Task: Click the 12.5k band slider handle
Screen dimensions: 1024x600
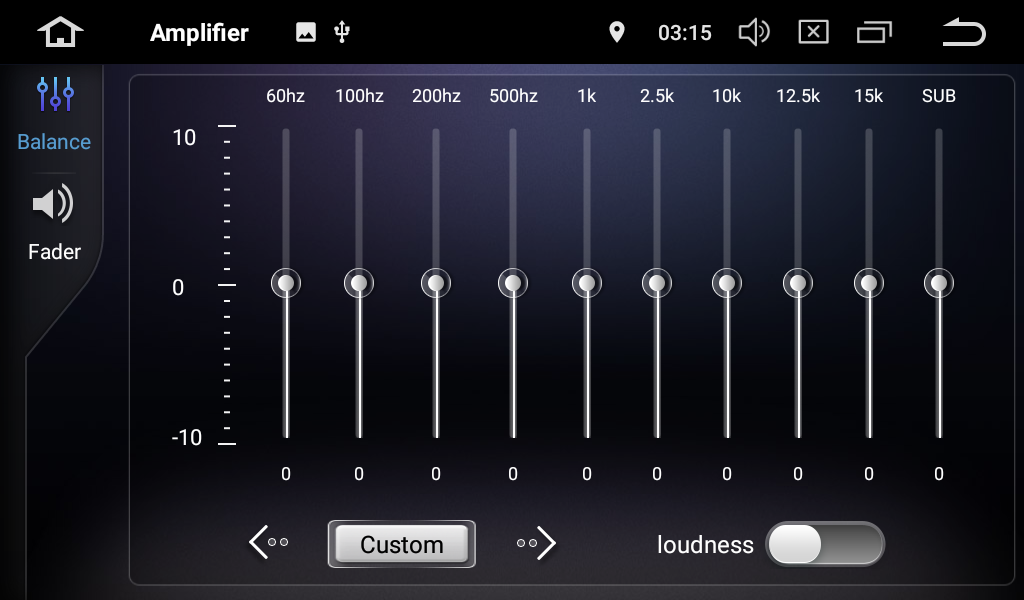Action: [x=798, y=283]
